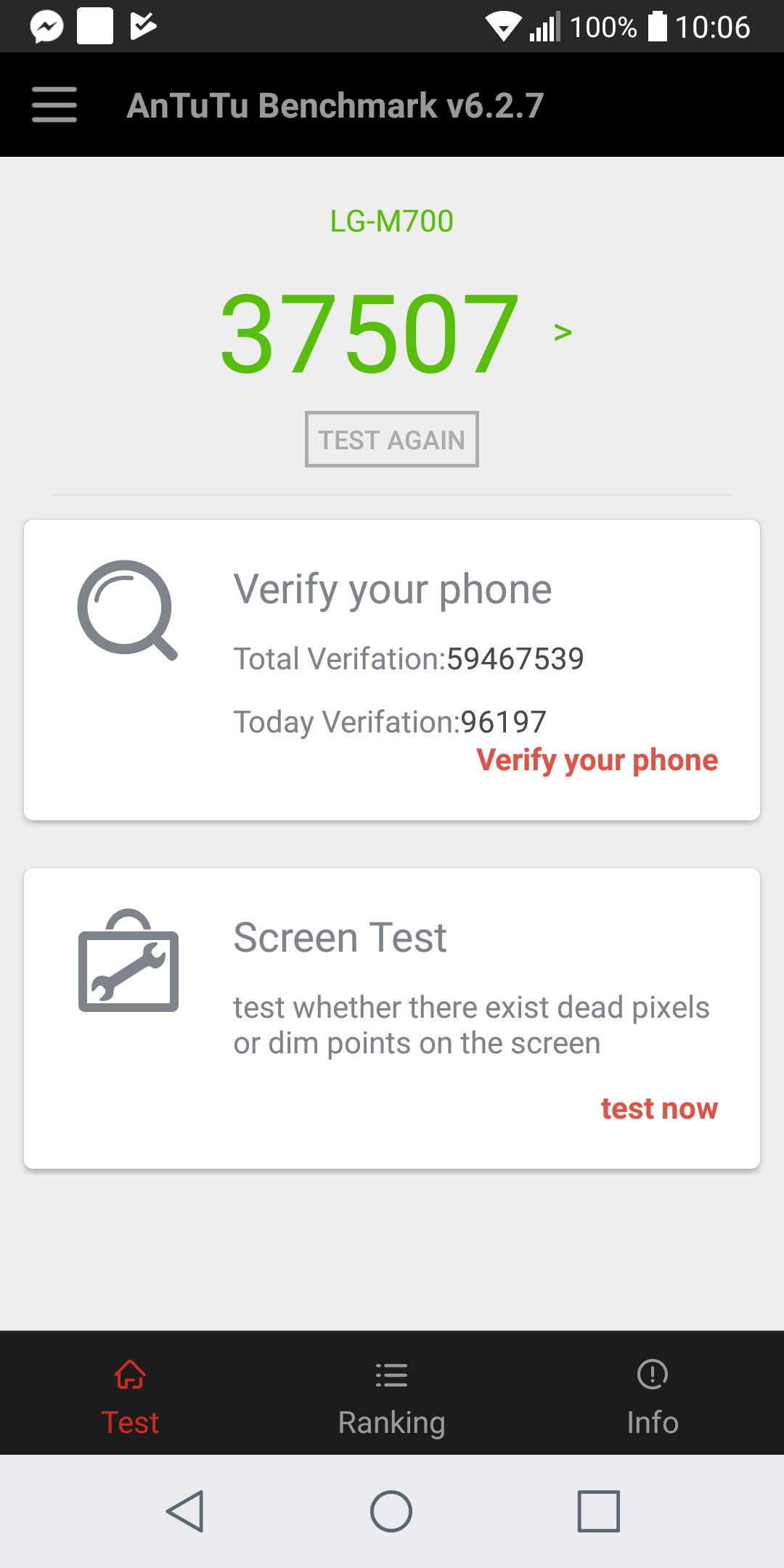Tap the TEST AGAIN button
This screenshot has height=1568, width=784.
coord(392,439)
